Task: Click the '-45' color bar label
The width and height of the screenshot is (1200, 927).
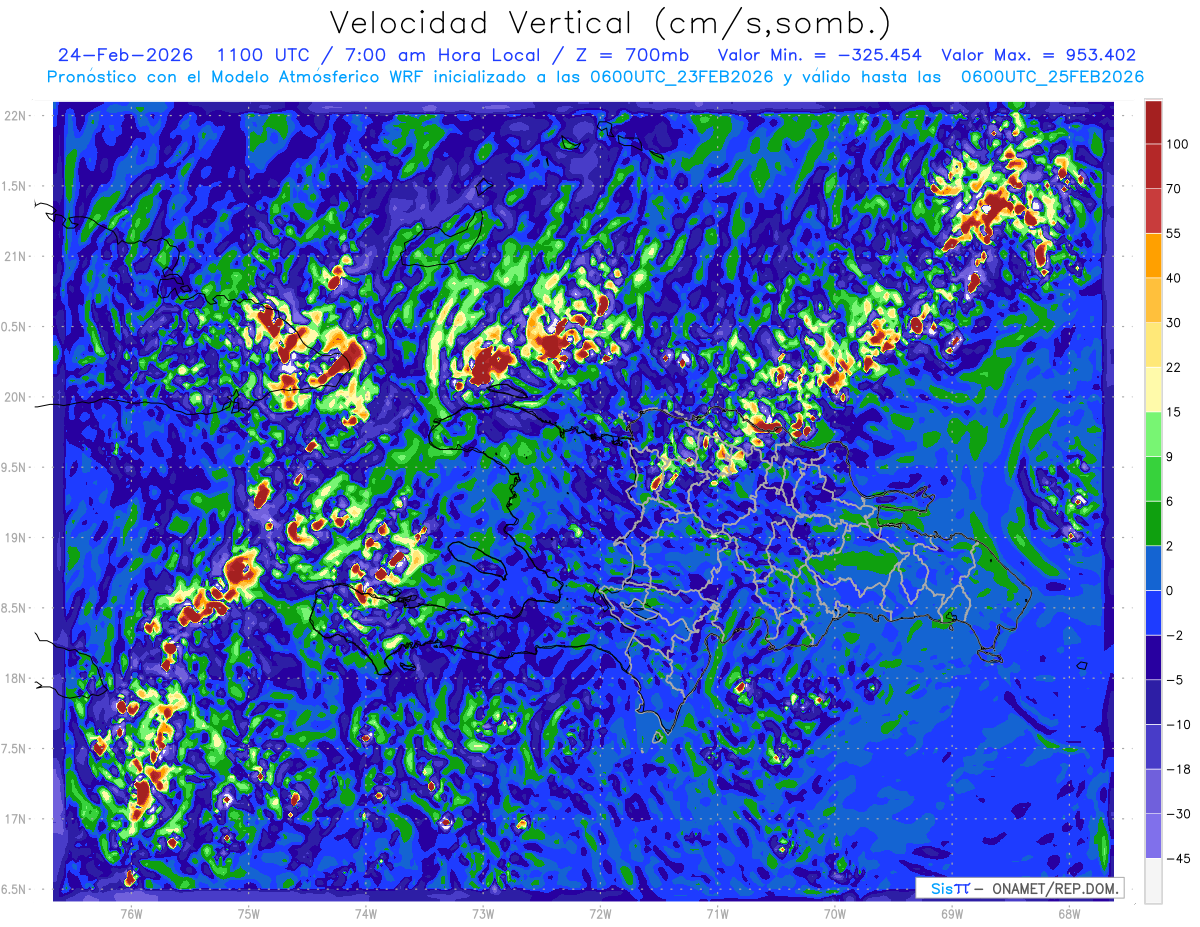Action: [1177, 858]
